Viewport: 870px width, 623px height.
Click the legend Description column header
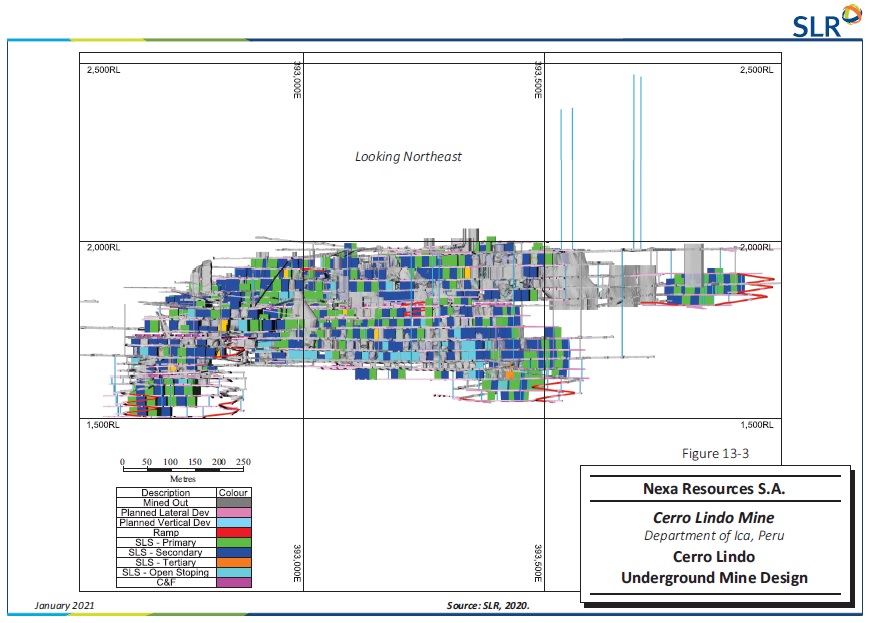click(165, 493)
